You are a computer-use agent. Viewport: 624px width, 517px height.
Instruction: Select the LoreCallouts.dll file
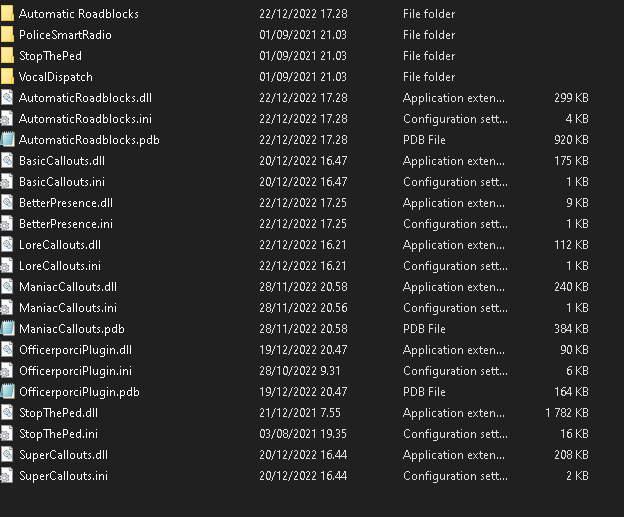click(x=59, y=245)
